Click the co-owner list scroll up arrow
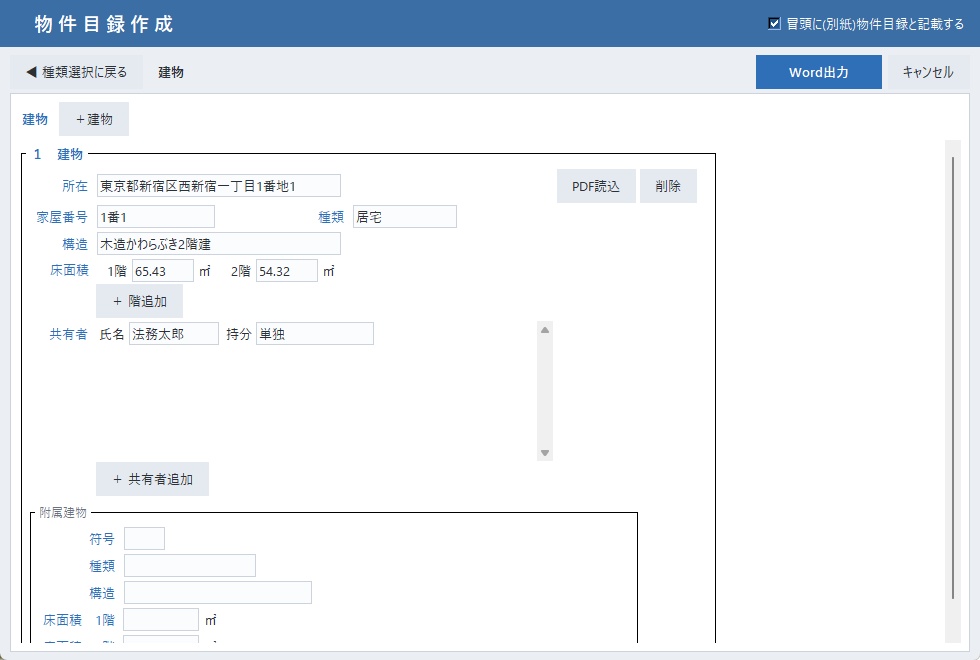980x660 pixels. (545, 330)
